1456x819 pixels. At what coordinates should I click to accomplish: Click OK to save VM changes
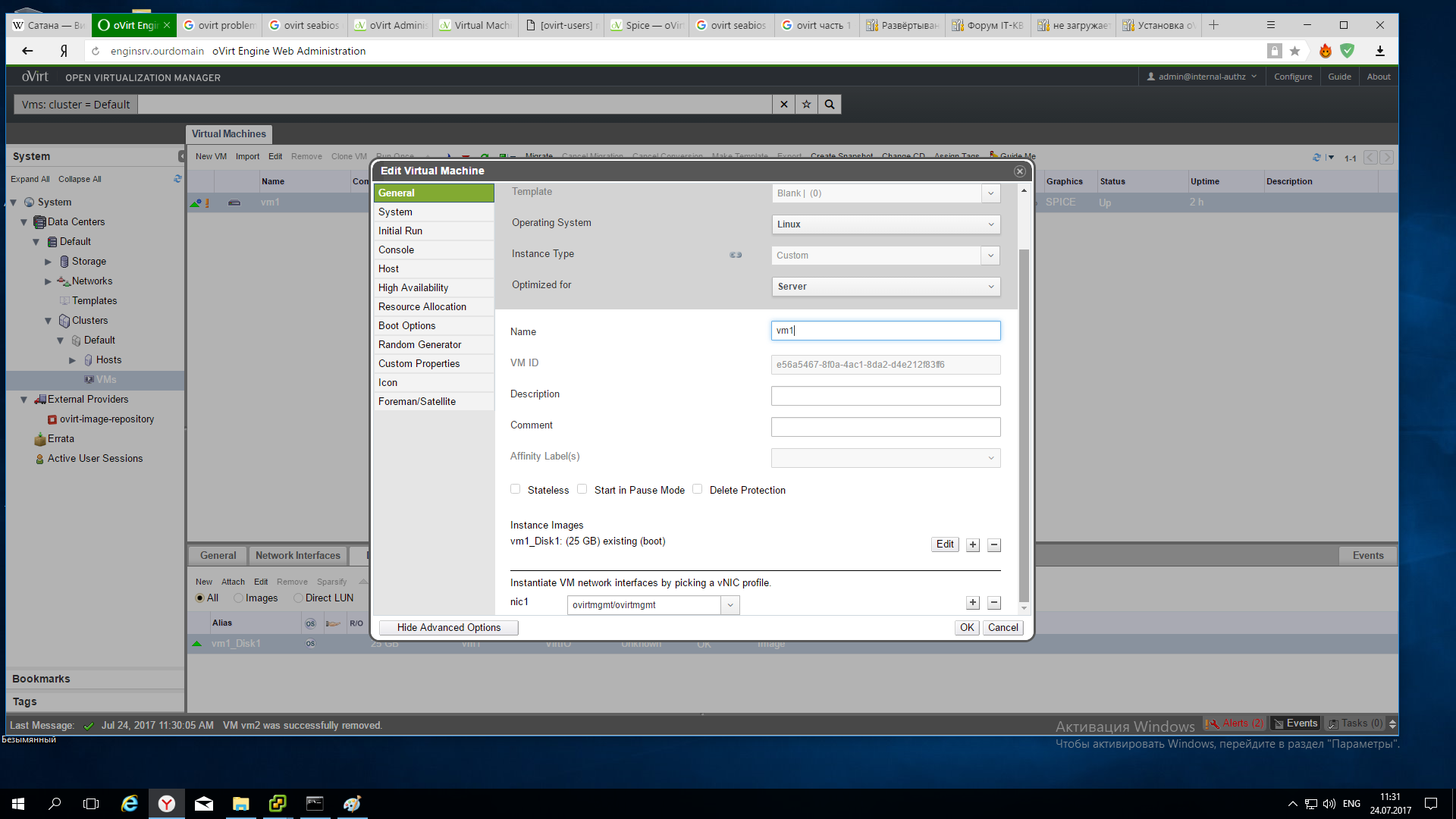(967, 628)
